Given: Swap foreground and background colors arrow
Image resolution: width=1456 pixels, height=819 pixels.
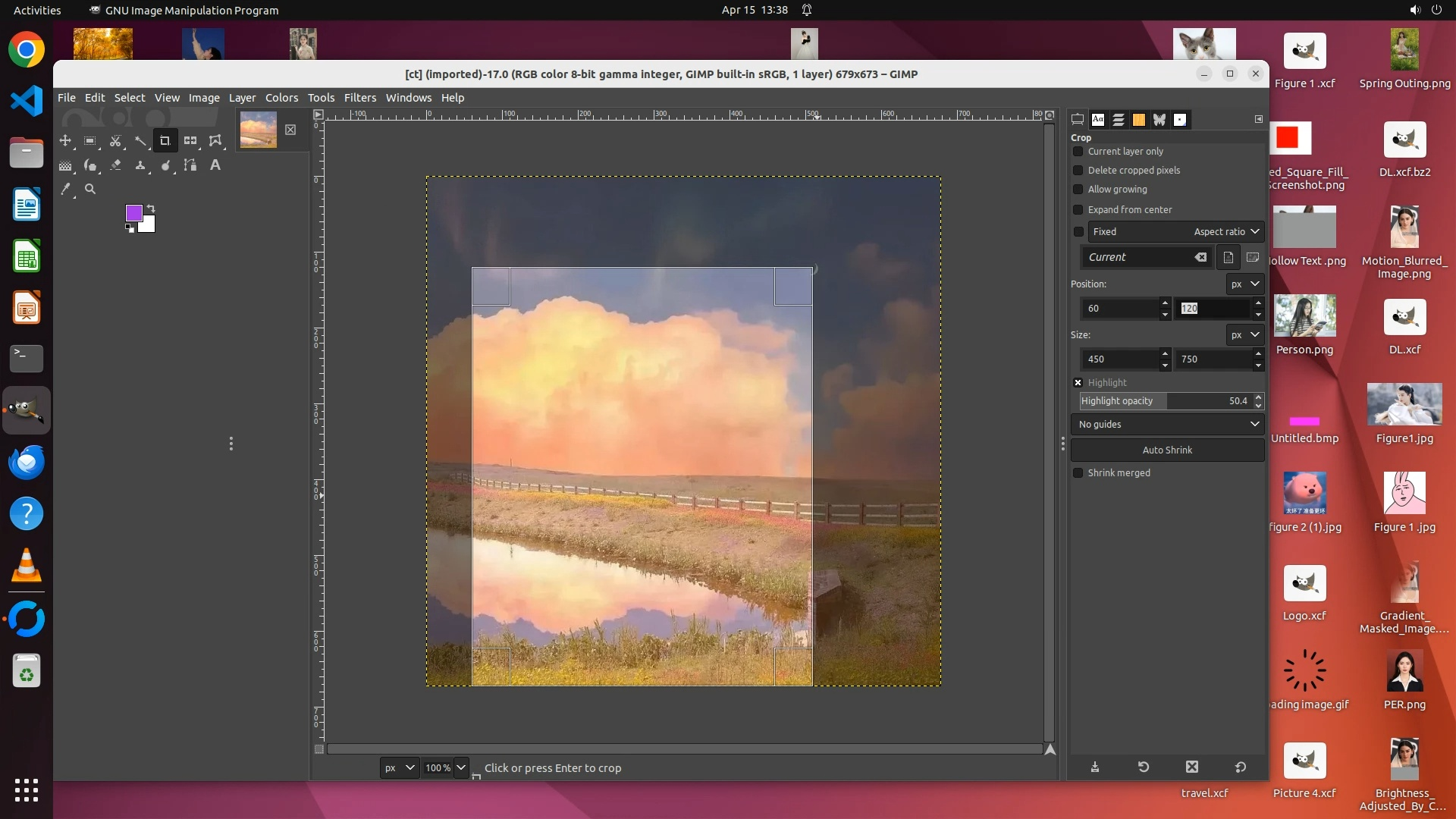Looking at the screenshot, I should 150,209.
